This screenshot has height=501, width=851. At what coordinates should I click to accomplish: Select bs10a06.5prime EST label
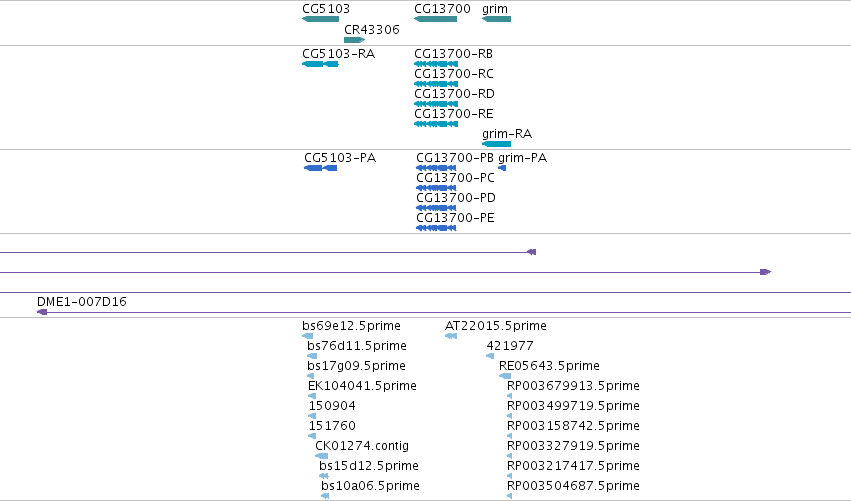[x=370, y=486]
